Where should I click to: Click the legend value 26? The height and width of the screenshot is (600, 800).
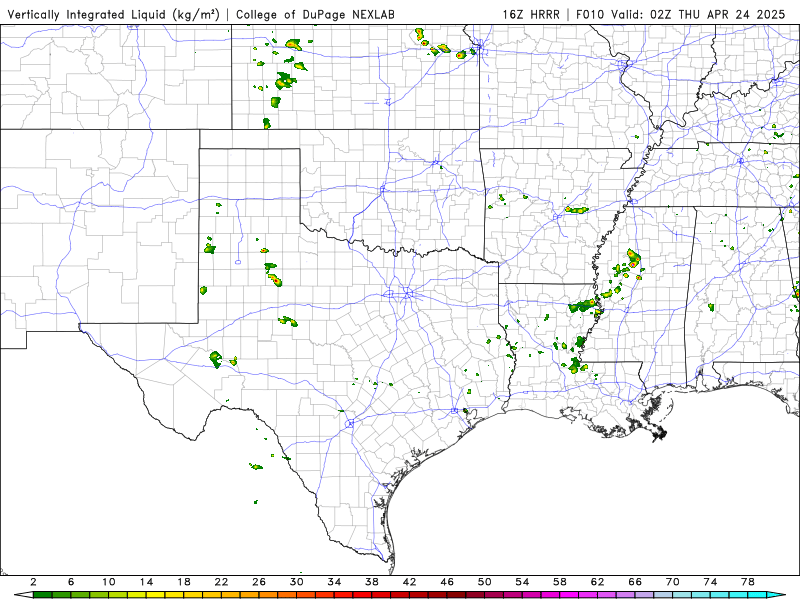pyautogui.click(x=259, y=582)
